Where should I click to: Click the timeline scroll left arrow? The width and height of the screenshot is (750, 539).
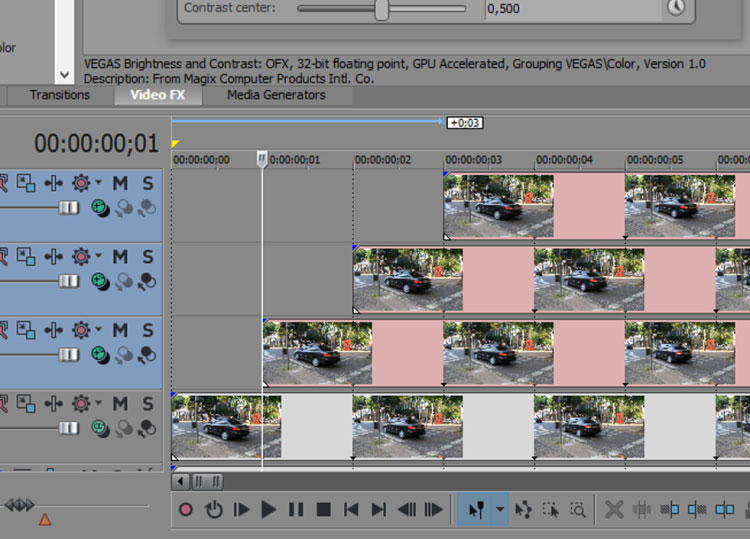coord(180,481)
